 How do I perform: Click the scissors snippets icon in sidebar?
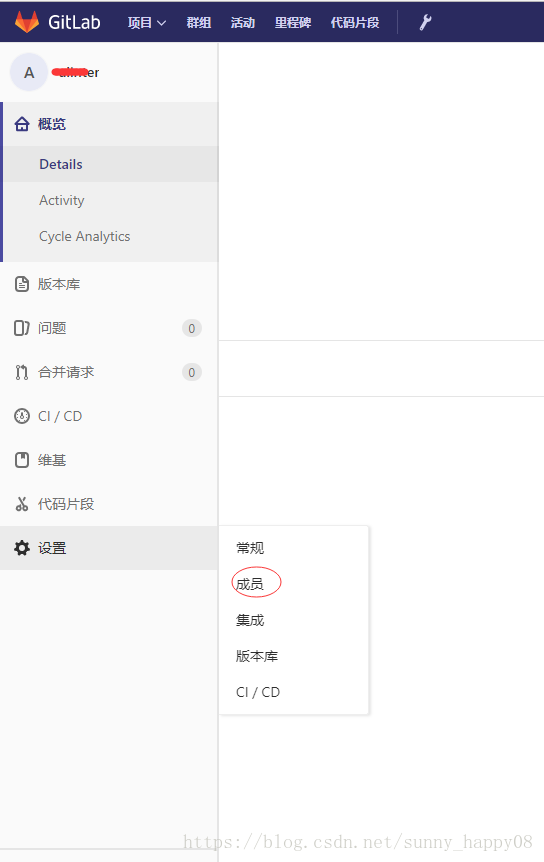pos(22,504)
